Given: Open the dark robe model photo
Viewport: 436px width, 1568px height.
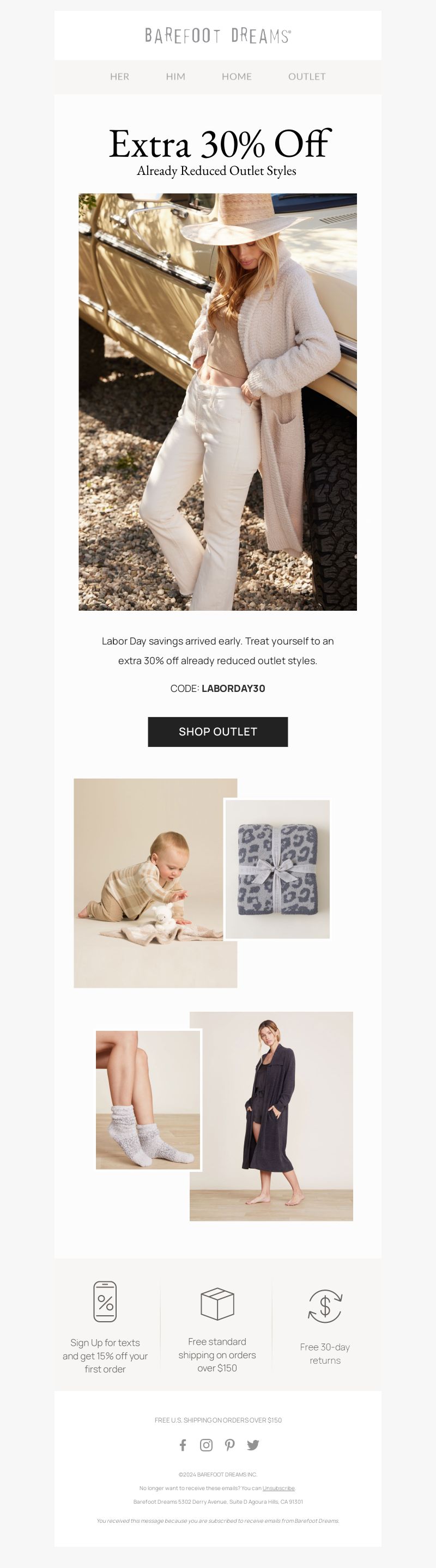Looking at the screenshot, I should tap(271, 1116).
